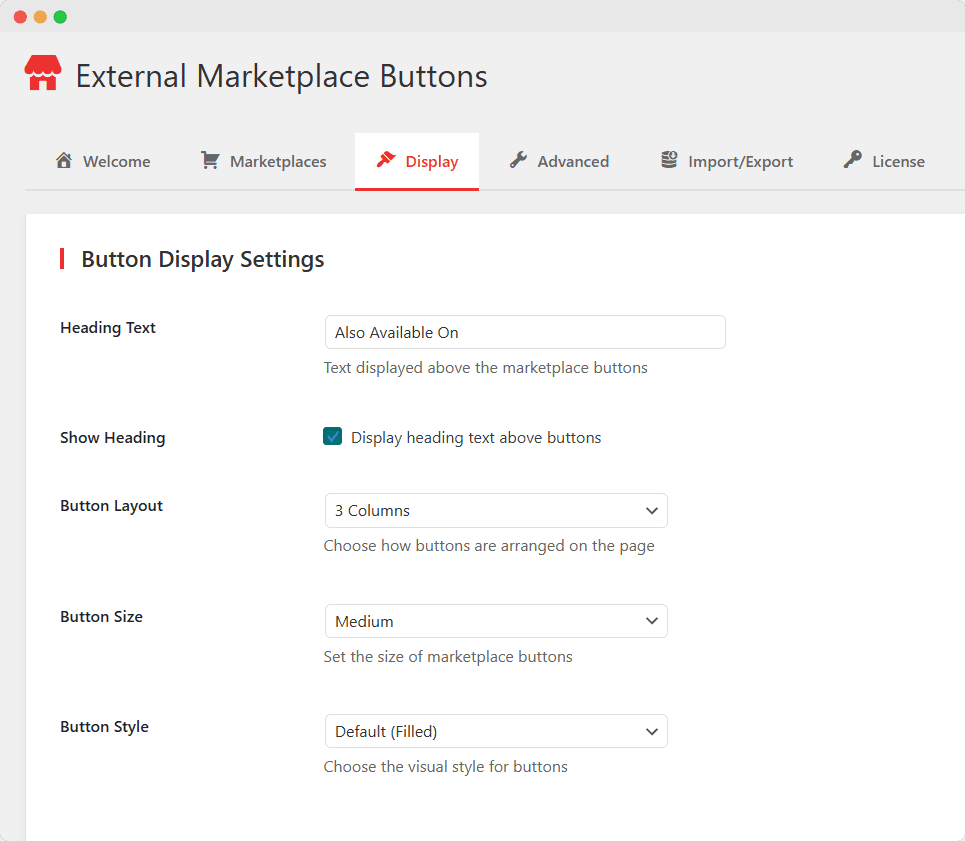Click inside the Heading Text input field
965x841 pixels.
coord(525,332)
